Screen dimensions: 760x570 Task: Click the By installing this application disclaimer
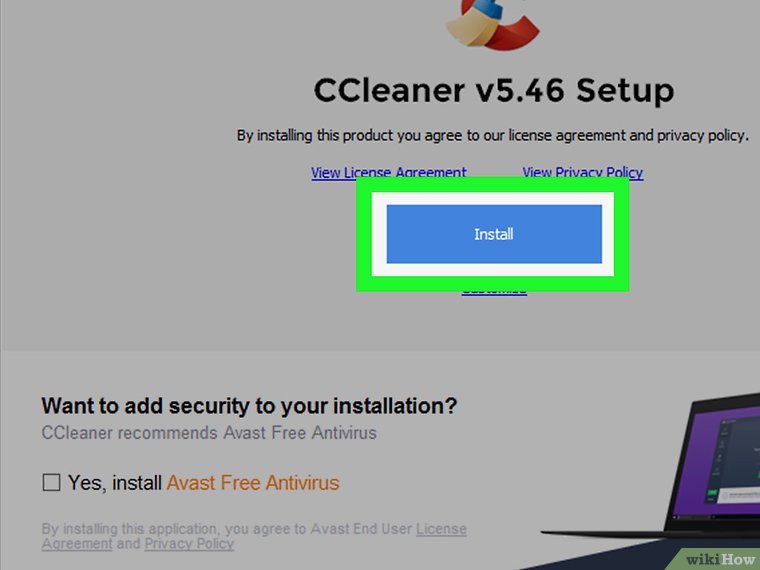254,536
